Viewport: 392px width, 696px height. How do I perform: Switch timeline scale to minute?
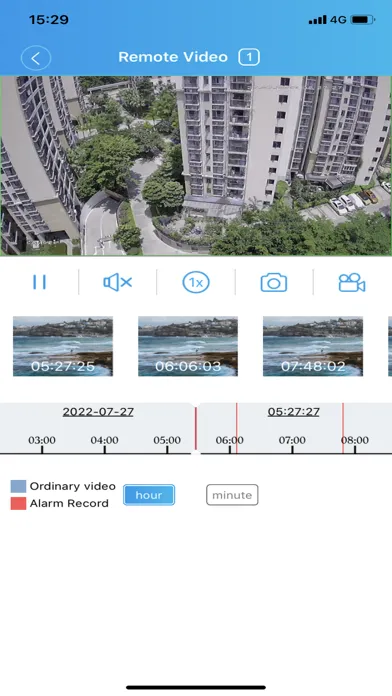(232, 495)
